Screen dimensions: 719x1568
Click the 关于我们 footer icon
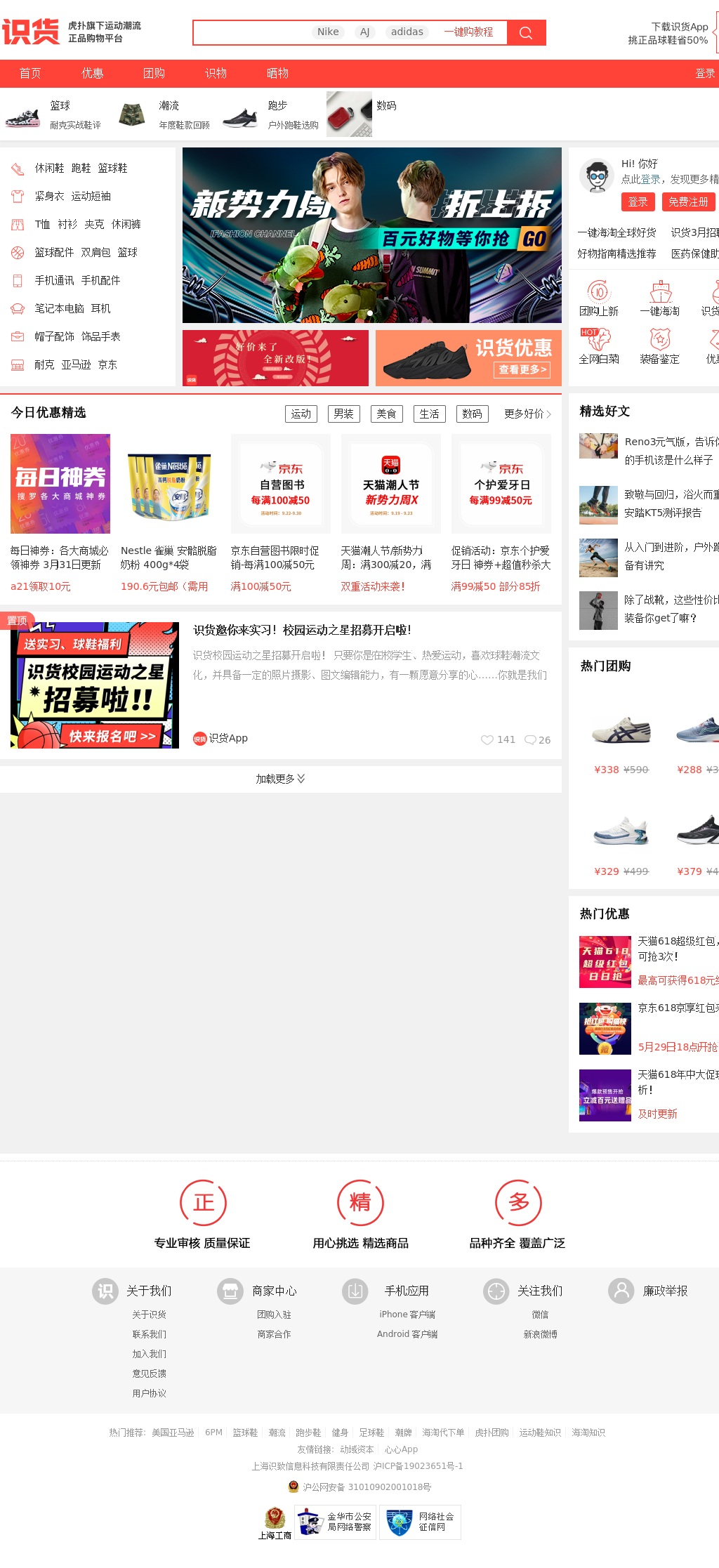105,1291
